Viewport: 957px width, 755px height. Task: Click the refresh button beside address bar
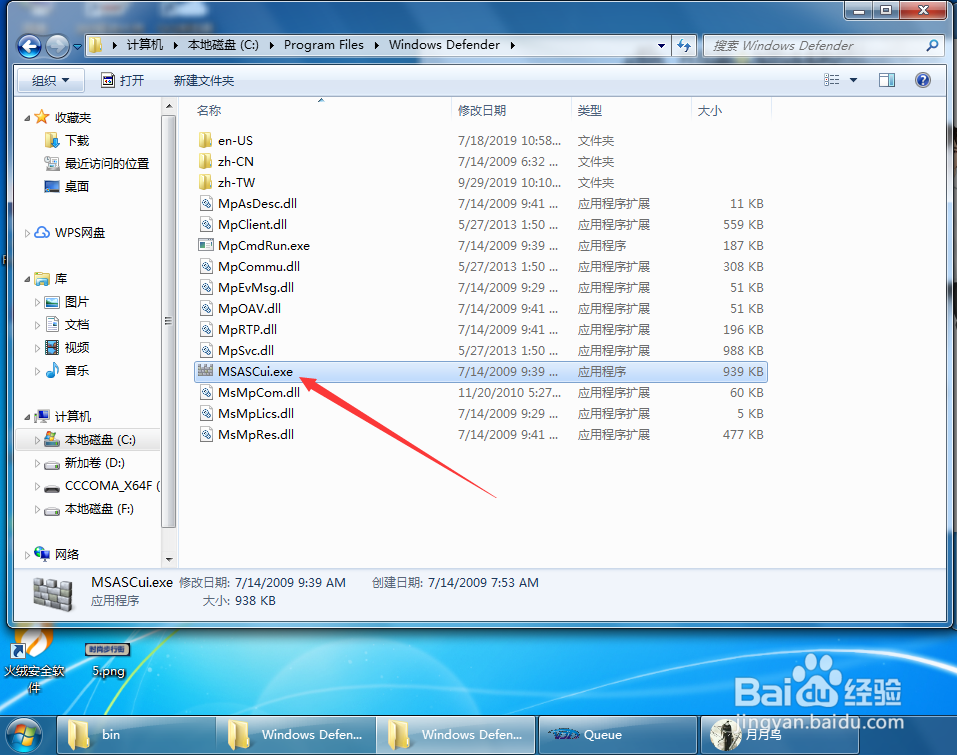pyautogui.click(x=684, y=45)
